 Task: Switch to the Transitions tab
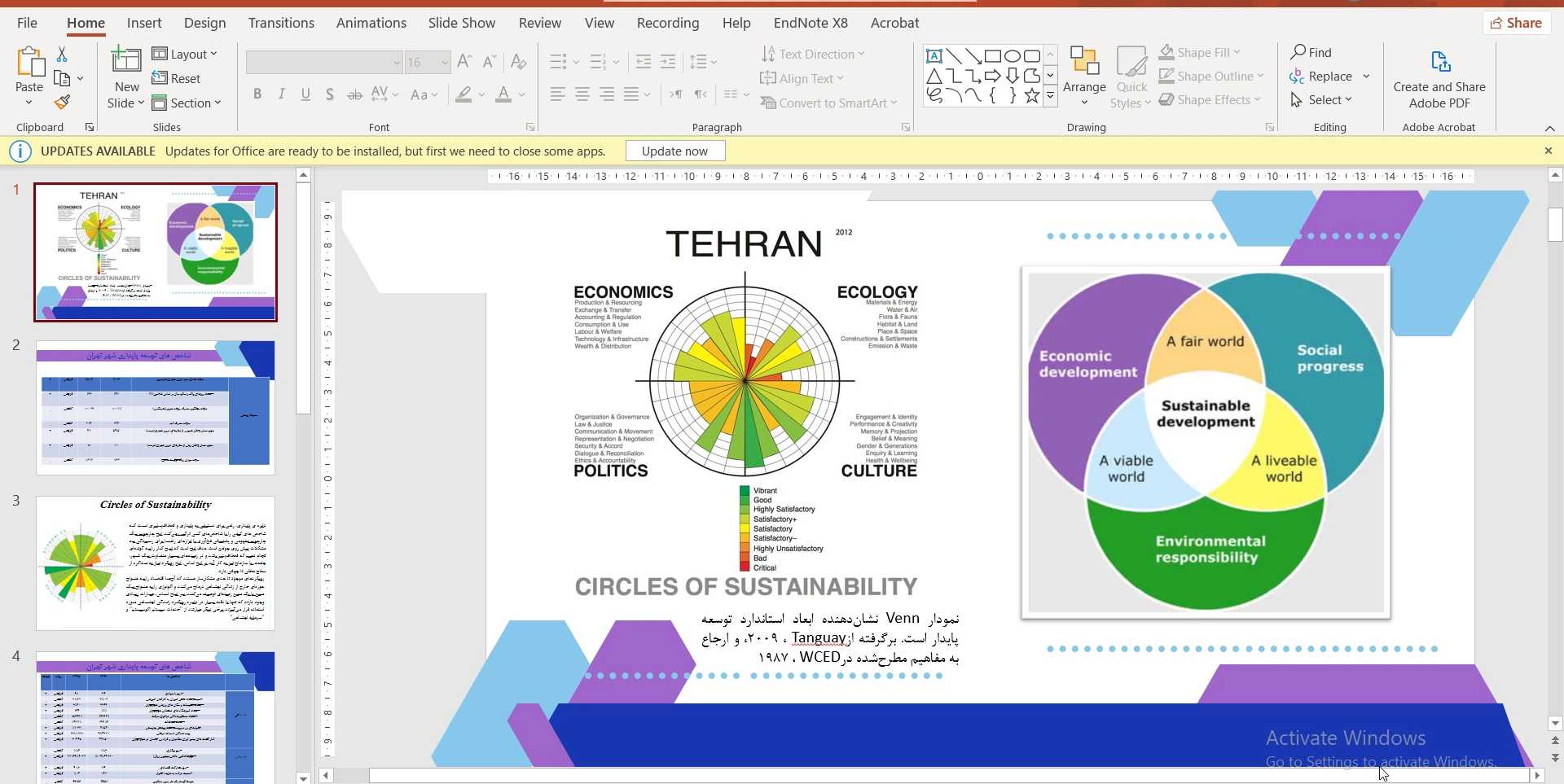click(x=281, y=23)
